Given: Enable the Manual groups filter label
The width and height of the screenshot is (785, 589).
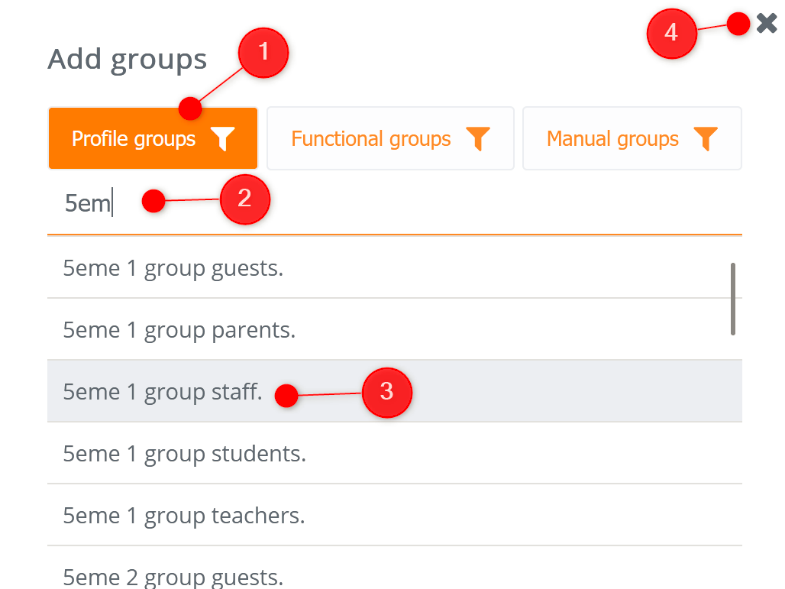Looking at the screenshot, I should click(x=612, y=139).
